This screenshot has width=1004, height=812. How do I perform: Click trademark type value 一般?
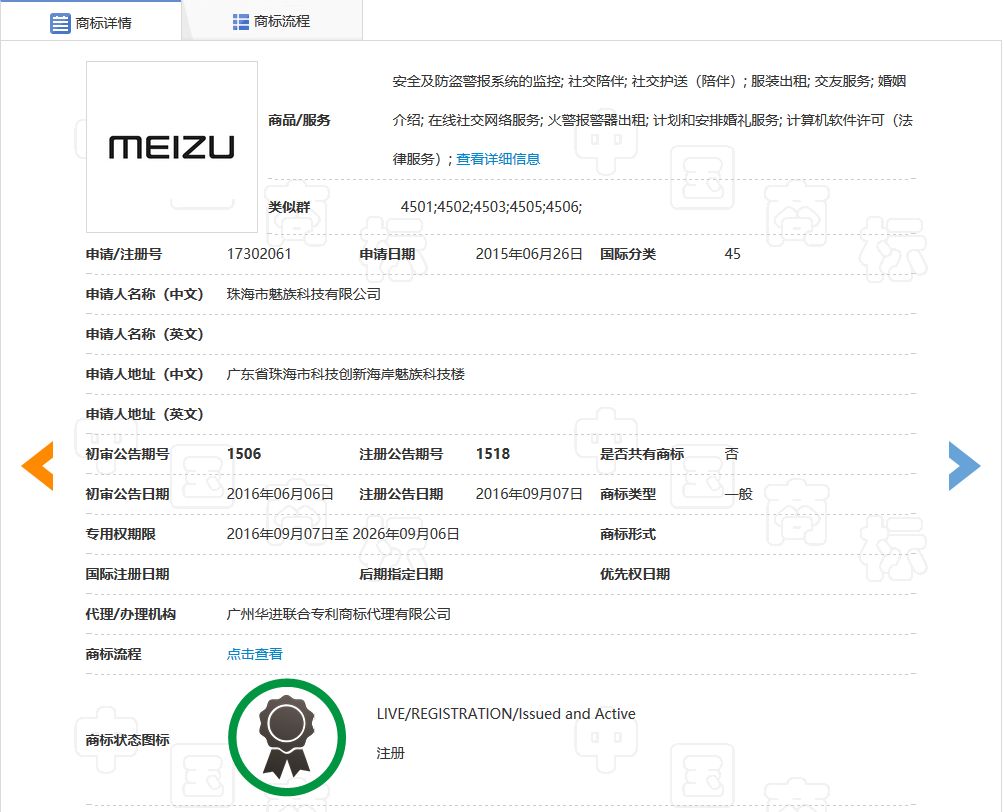pyautogui.click(x=738, y=494)
